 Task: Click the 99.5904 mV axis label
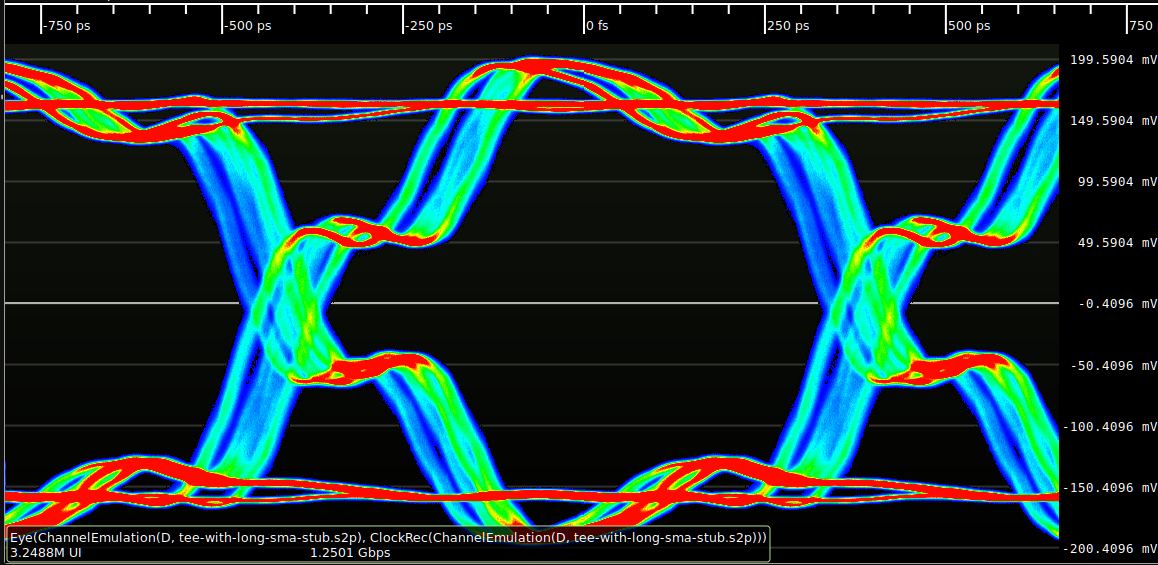[1115, 182]
